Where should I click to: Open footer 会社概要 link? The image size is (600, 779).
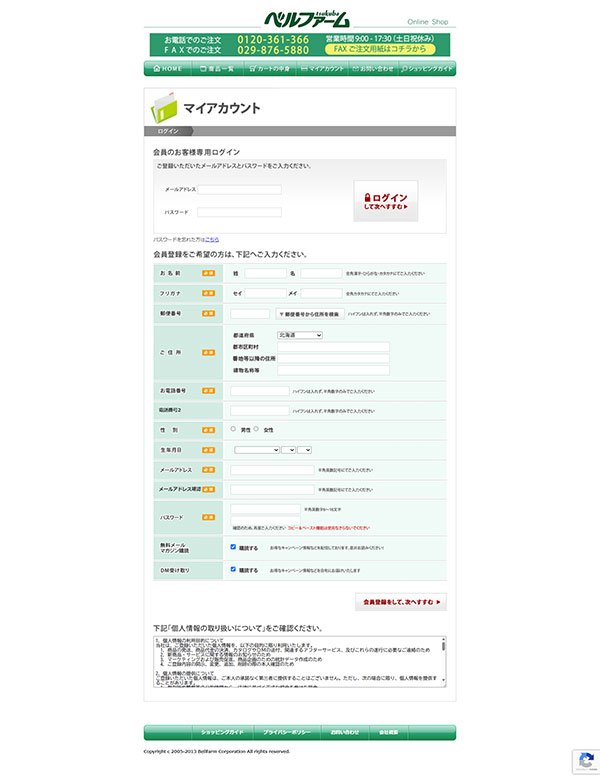[x=388, y=732]
